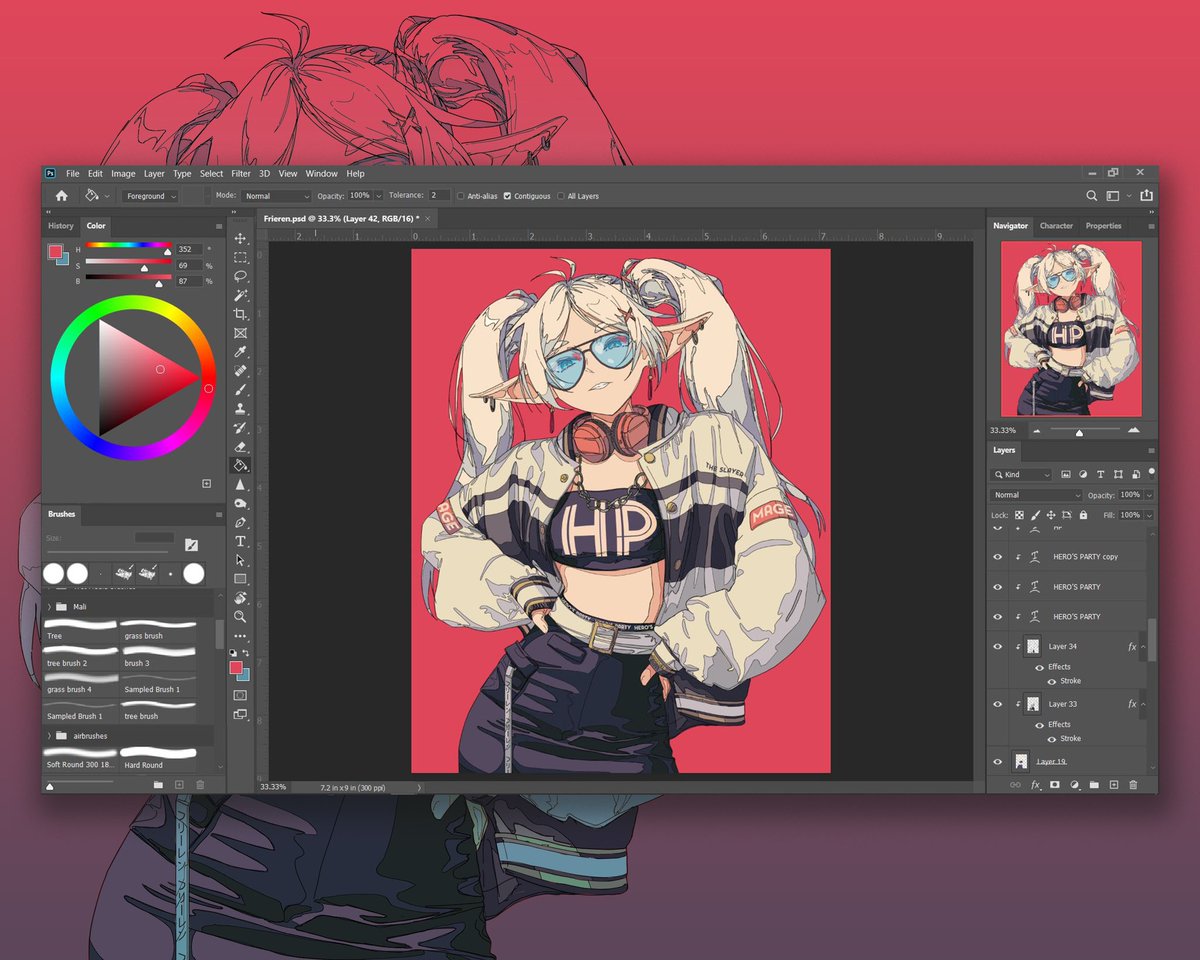1200x960 pixels.
Task: Select the Frame tool
Action: point(240,333)
